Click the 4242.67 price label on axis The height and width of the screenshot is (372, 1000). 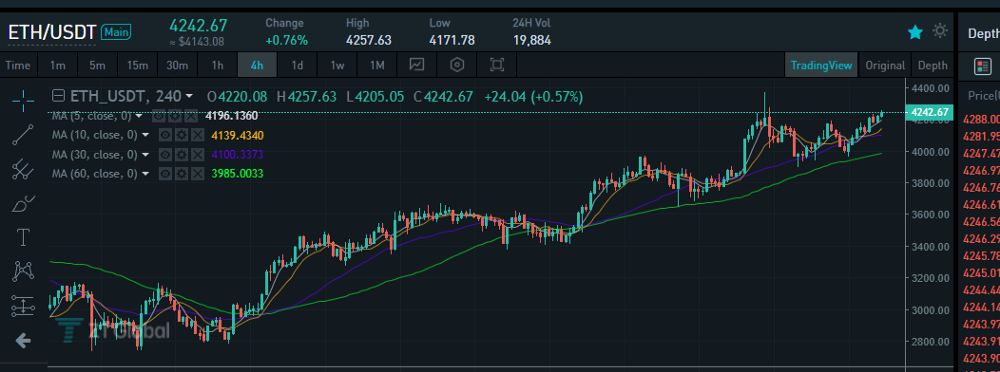pos(929,112)
